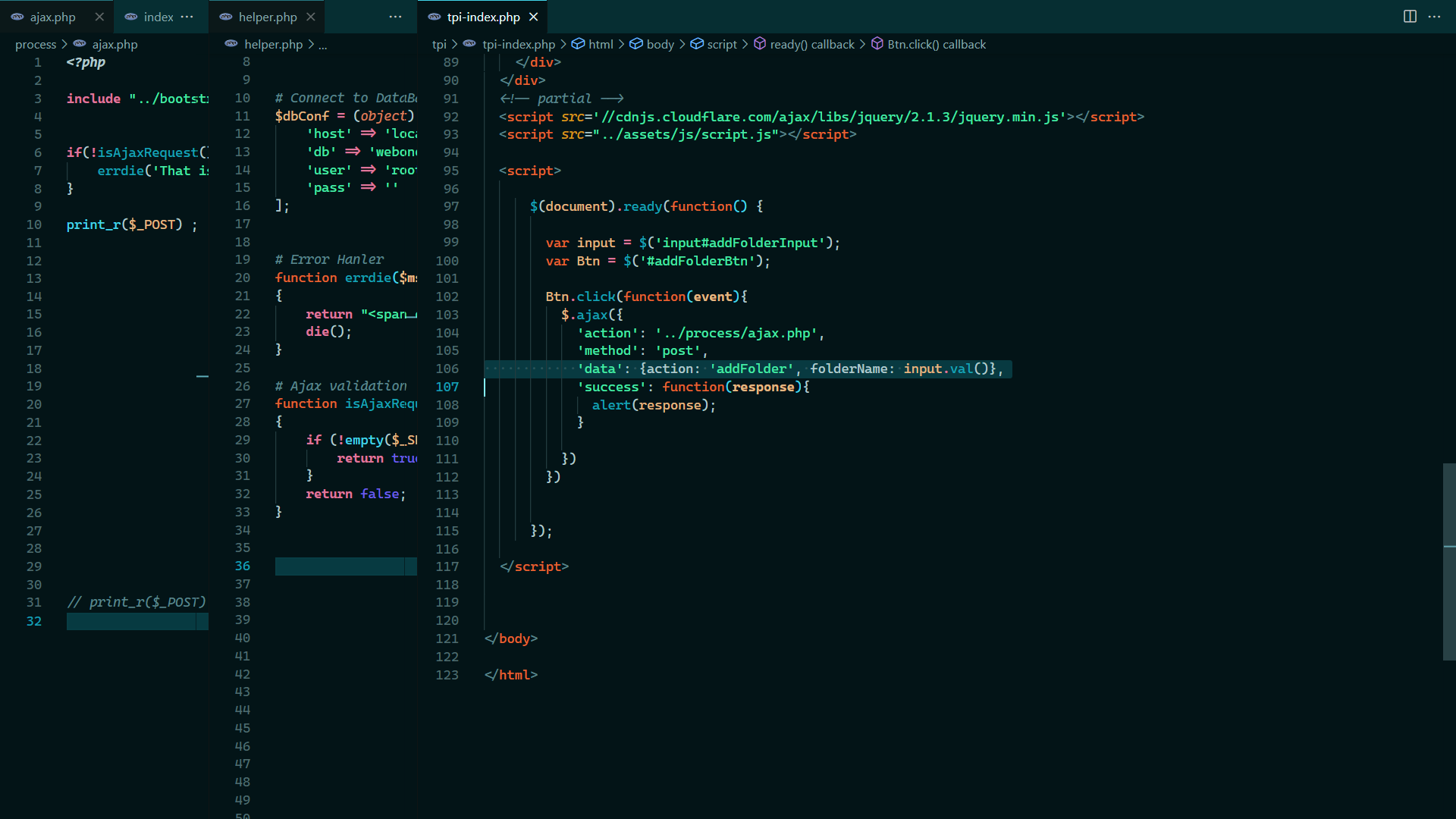Switch to the index tab
This screenshot has height=819, width=1456.
[158, 17]
